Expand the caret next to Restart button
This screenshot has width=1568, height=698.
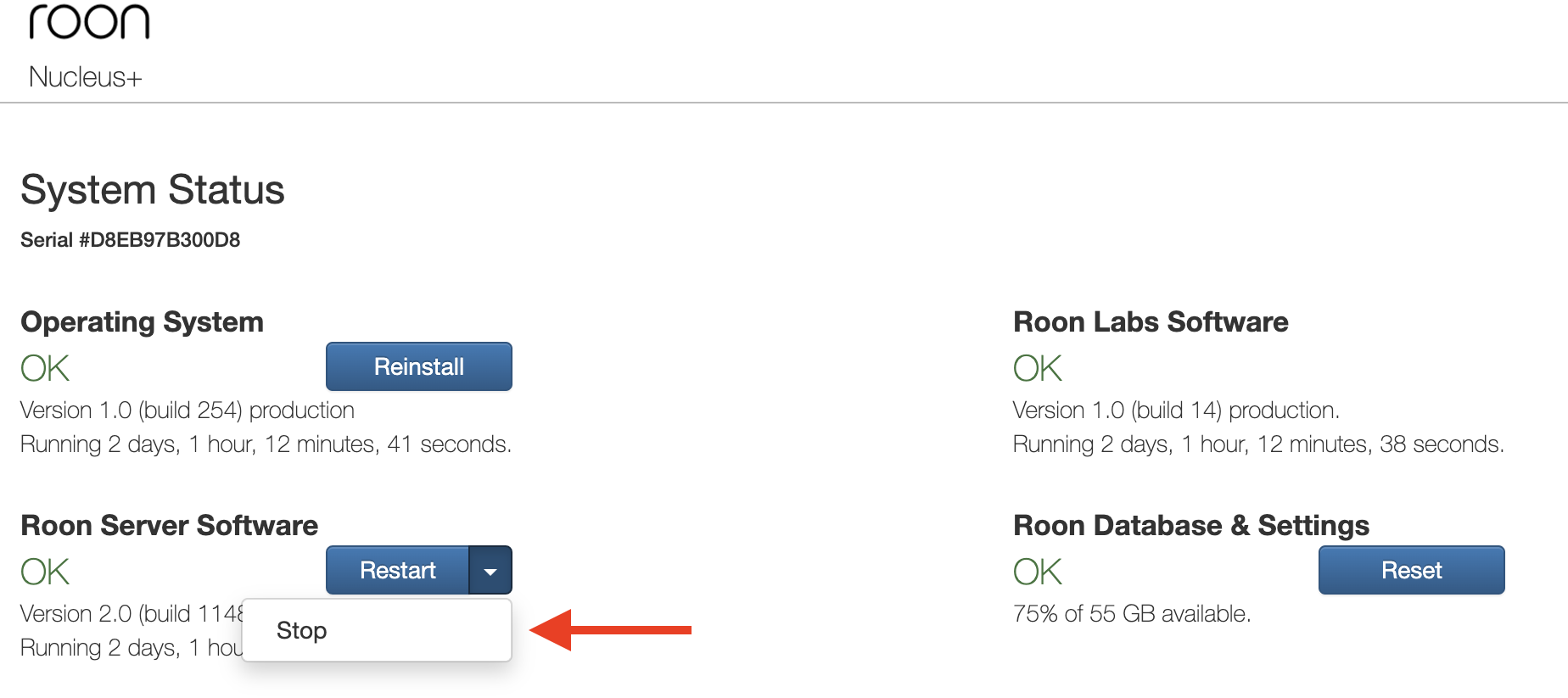point(490,570)
